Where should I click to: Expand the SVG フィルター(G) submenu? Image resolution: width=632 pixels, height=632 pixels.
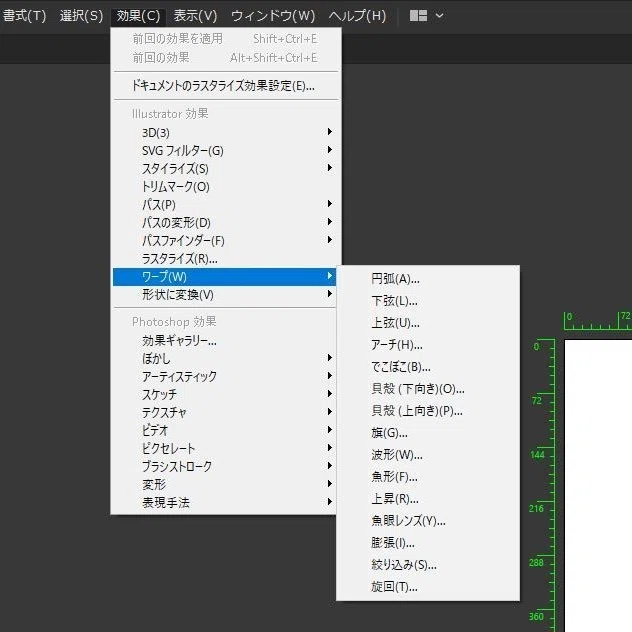[226, 150]
